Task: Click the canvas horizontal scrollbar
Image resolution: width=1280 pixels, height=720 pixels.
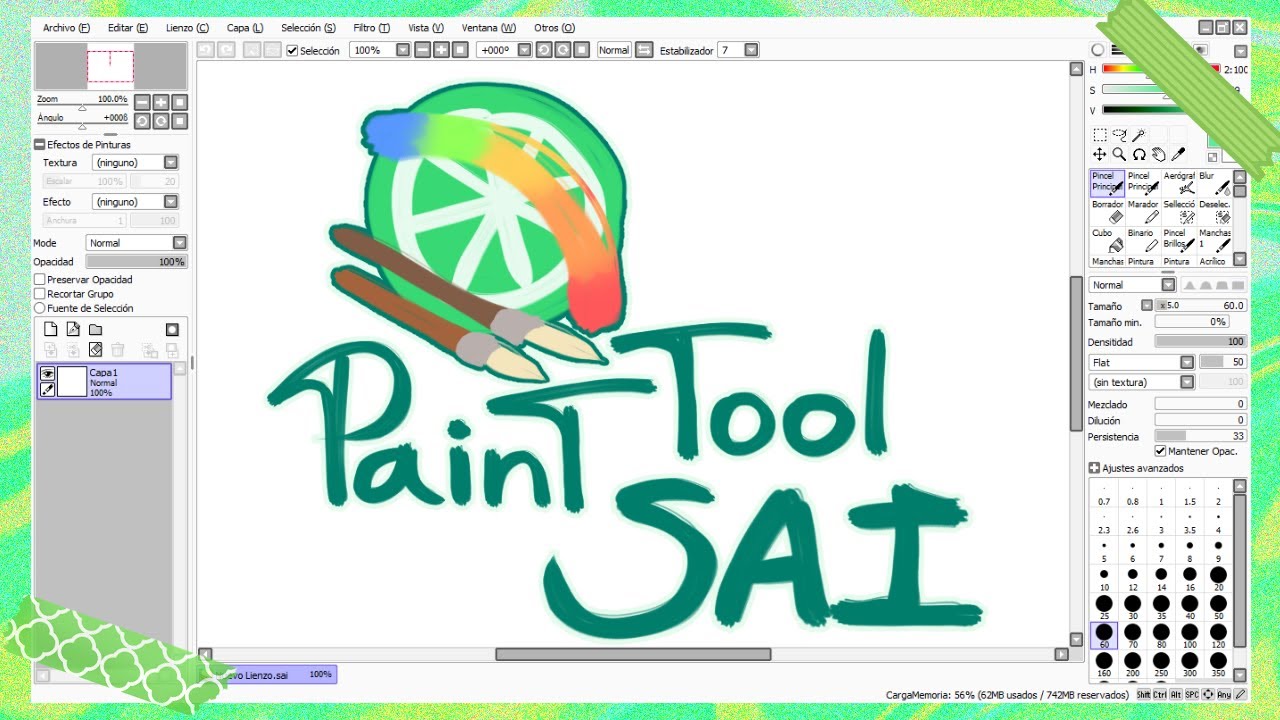Action: [x=633, y=654]
